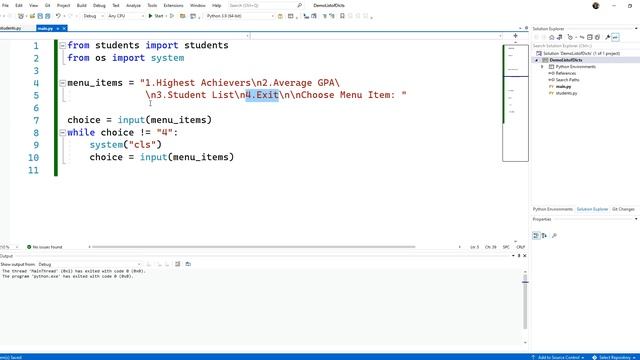Select Solution 'DemoListofDicts' root node
This screenshot has width=640, height=360.
tap(581, 53)
